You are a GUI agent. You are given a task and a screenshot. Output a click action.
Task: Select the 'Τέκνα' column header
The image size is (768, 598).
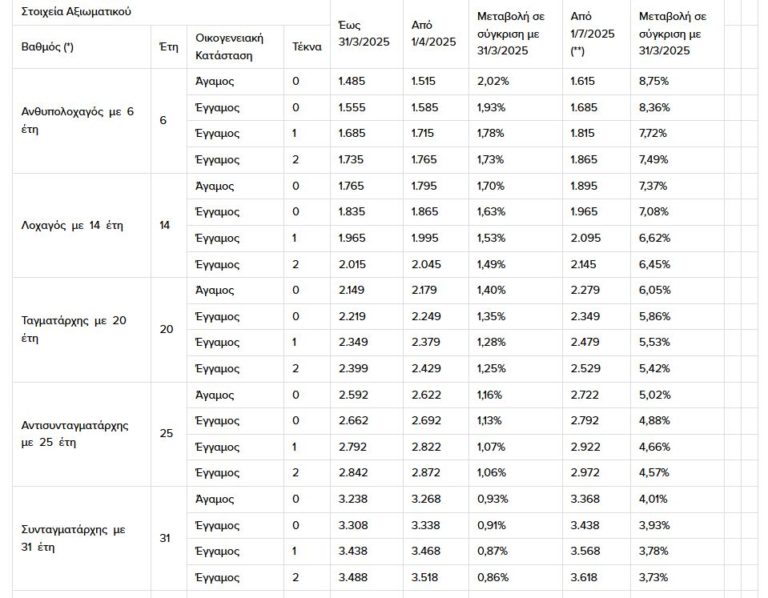pyautogui.click(x=306, y=47)
